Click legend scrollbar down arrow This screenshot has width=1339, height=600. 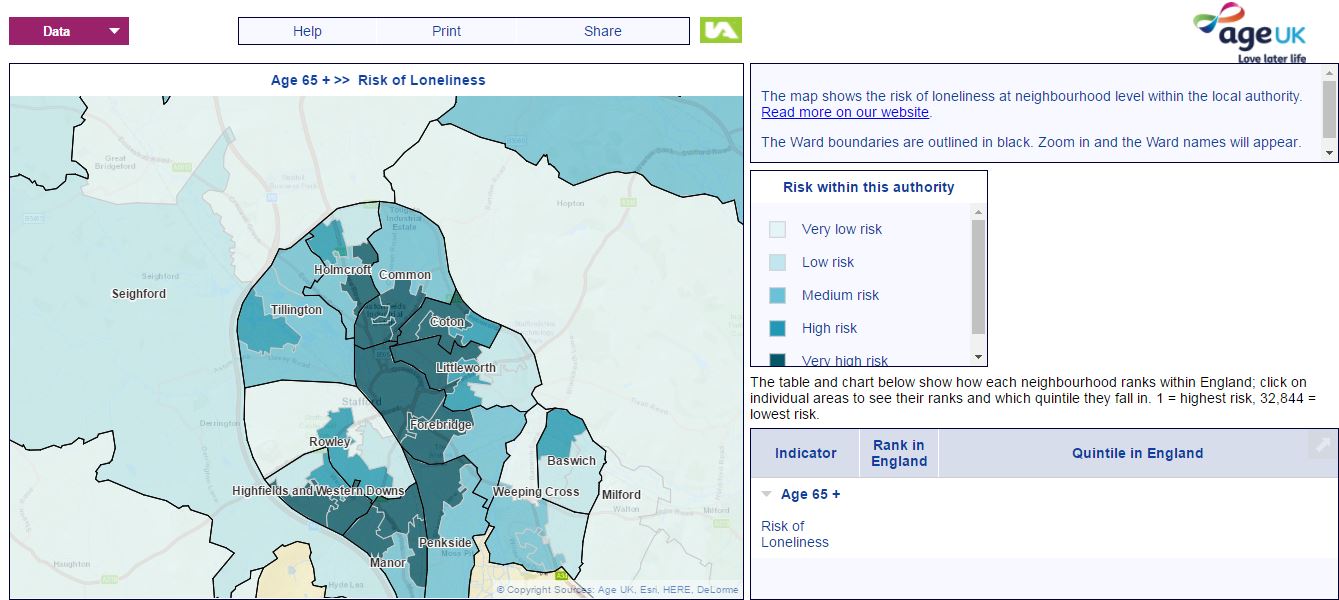point(978,357)
